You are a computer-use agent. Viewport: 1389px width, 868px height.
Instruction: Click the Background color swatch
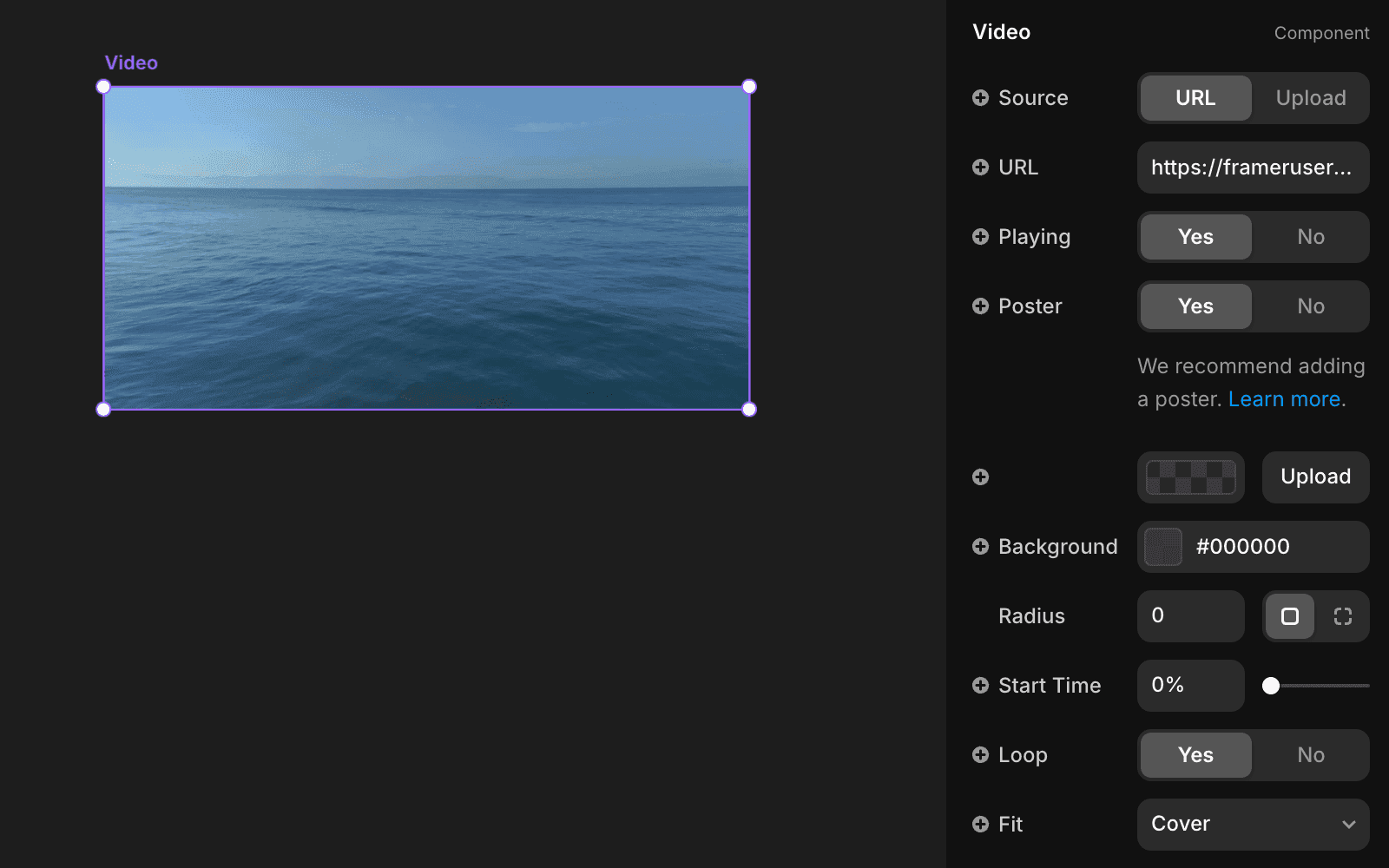[x=1163, y=547]
